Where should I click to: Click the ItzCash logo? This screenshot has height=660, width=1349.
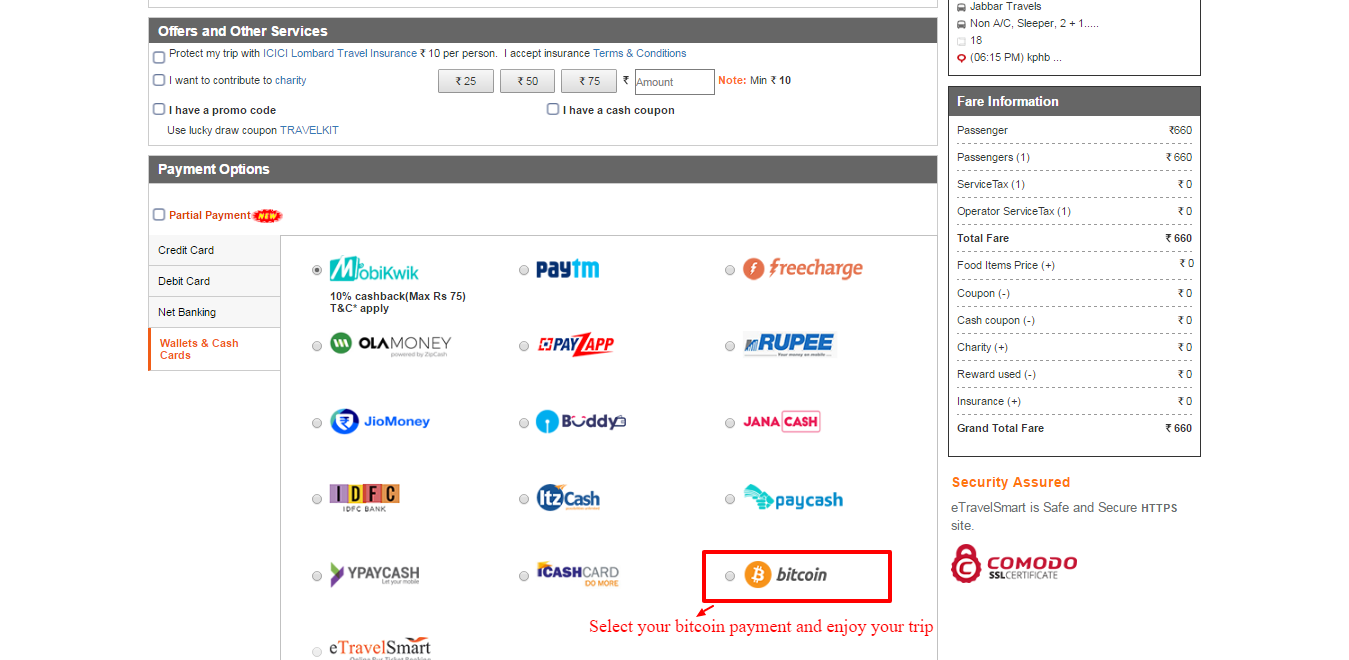[568, 498]
